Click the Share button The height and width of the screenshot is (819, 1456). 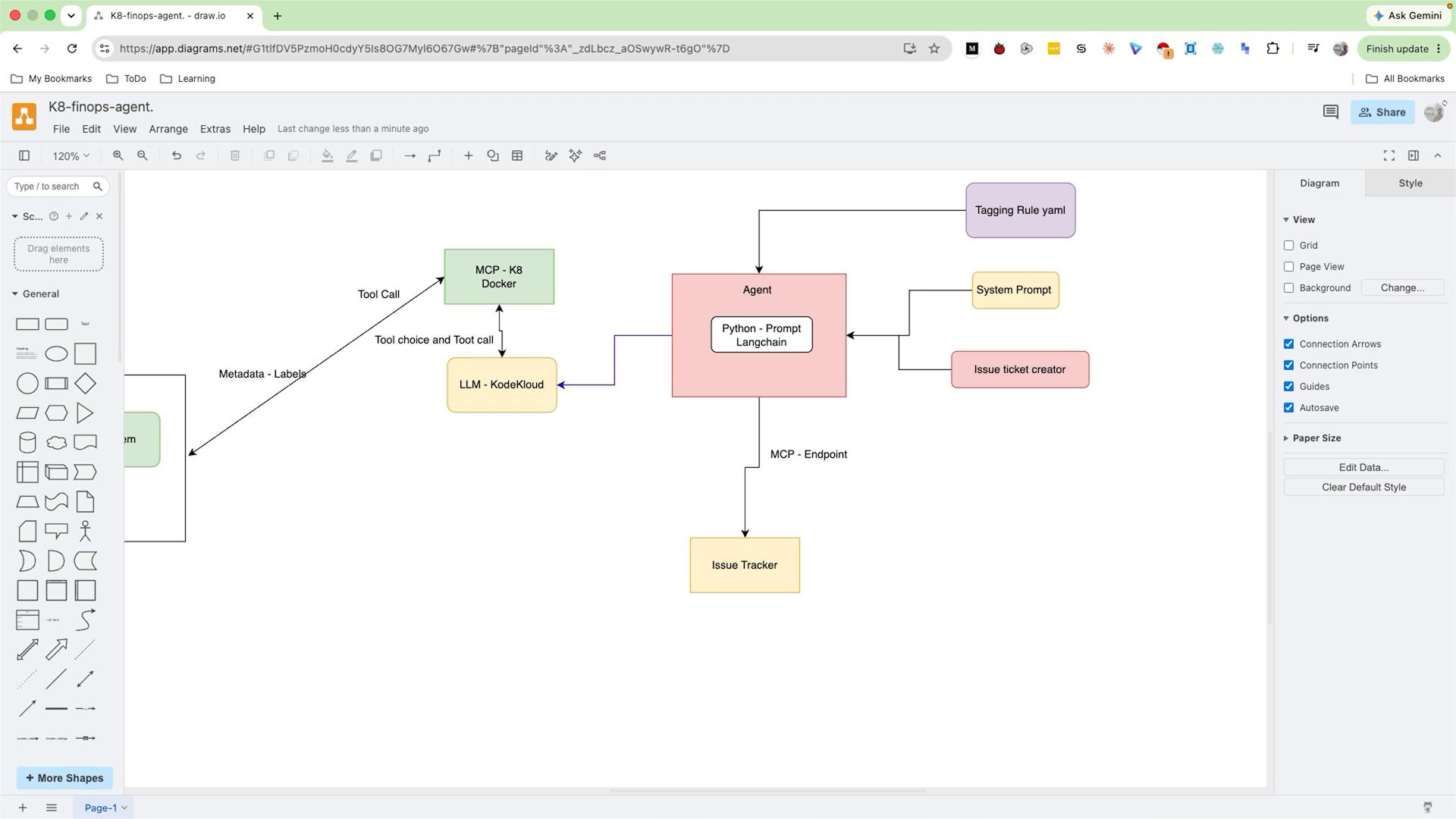pyautogui.click(x=1382, y=112)
